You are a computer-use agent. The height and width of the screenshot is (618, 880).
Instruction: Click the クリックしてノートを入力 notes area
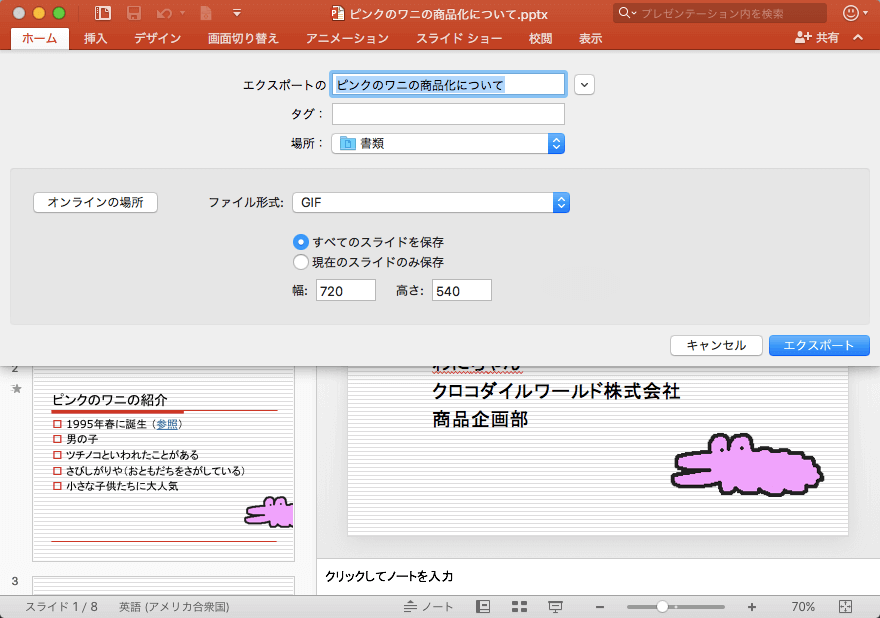(598, 576)
